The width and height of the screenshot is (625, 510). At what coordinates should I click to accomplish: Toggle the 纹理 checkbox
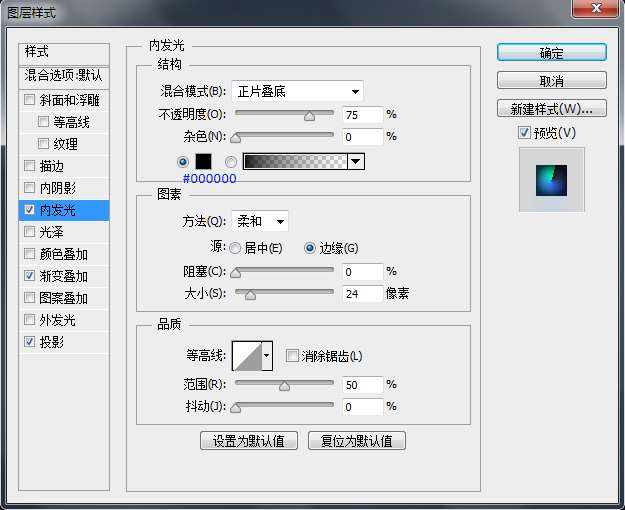point(43,143)
